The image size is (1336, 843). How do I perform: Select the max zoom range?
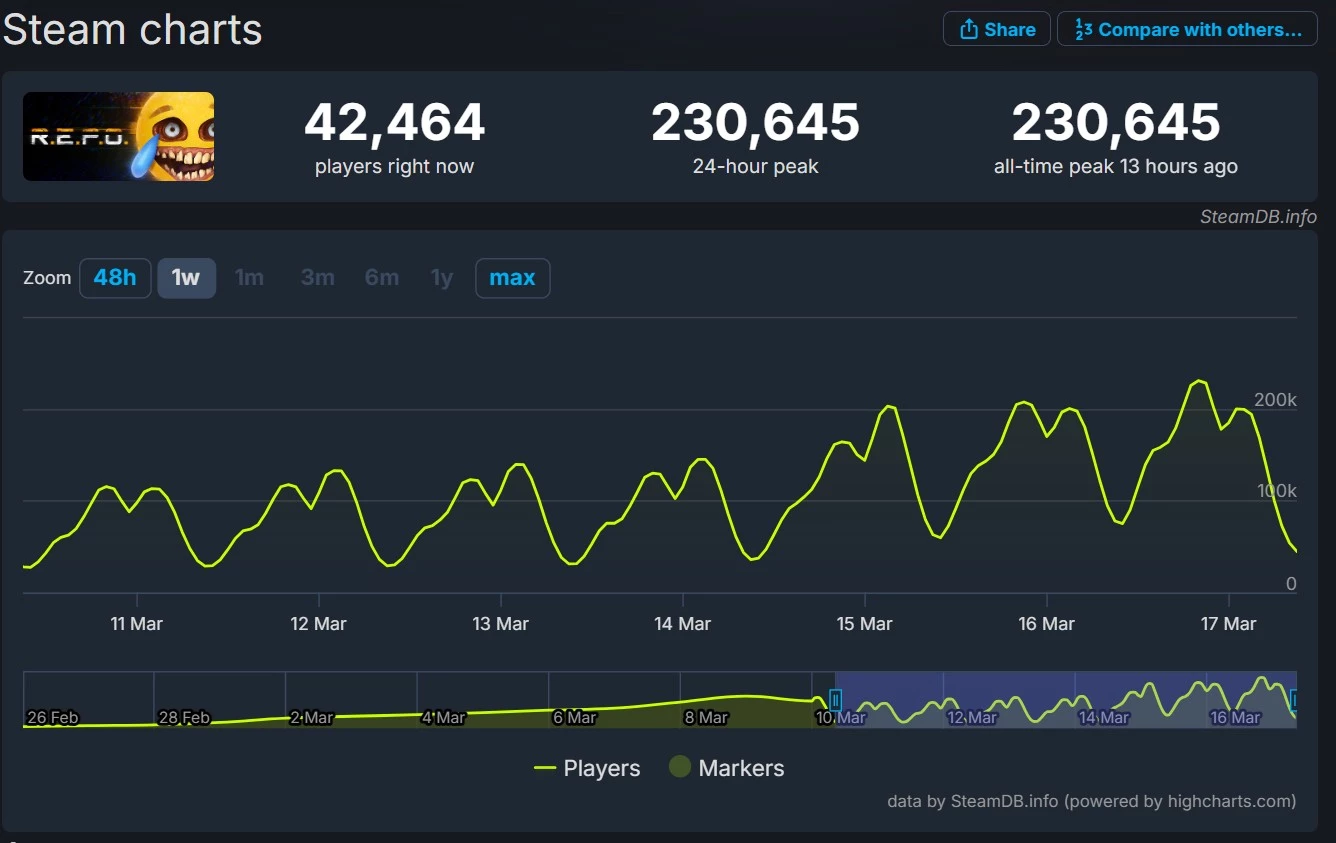[512, 278]
